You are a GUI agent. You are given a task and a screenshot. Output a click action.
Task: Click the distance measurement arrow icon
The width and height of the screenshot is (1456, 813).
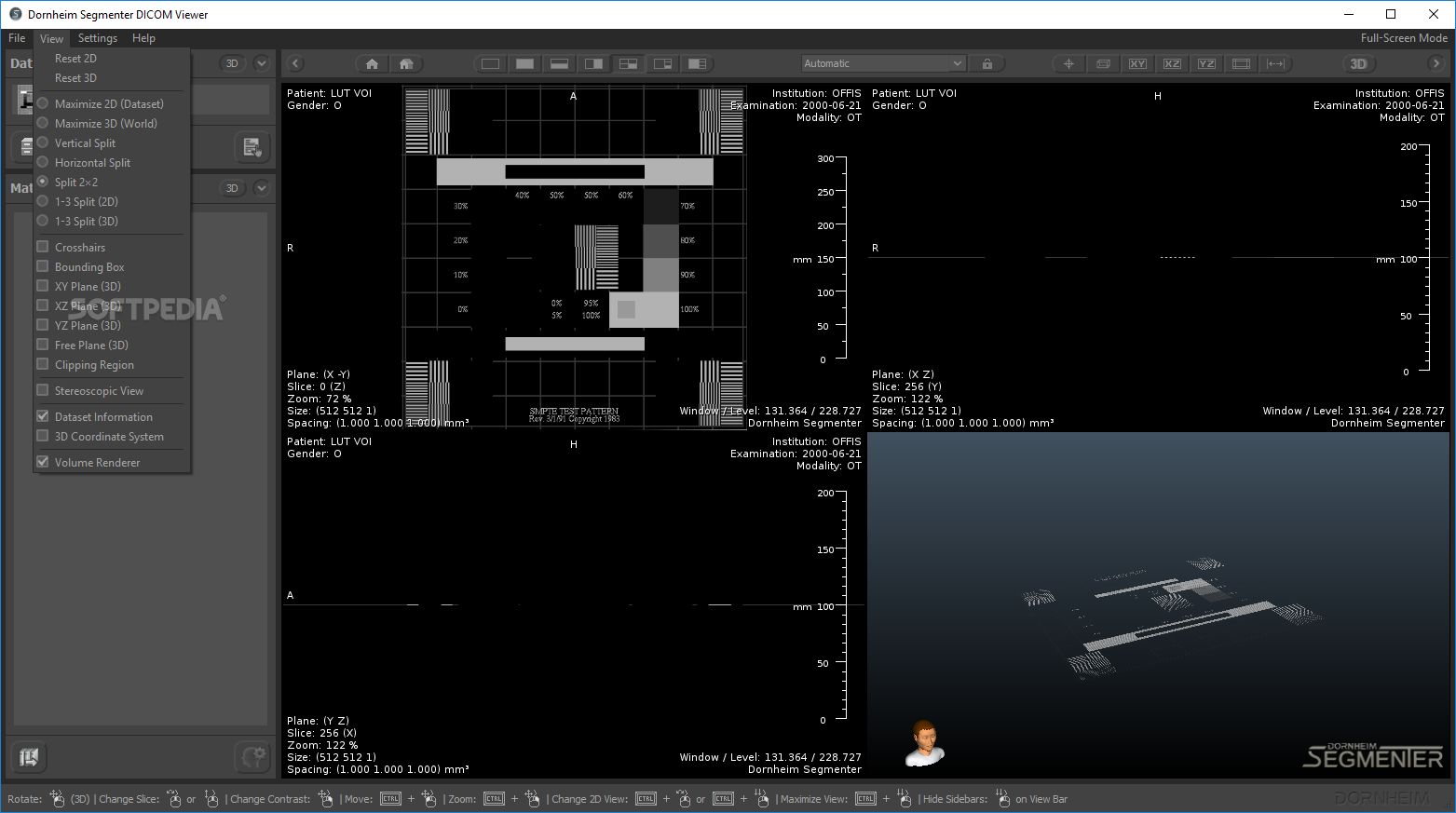(x=1275, y=63)
